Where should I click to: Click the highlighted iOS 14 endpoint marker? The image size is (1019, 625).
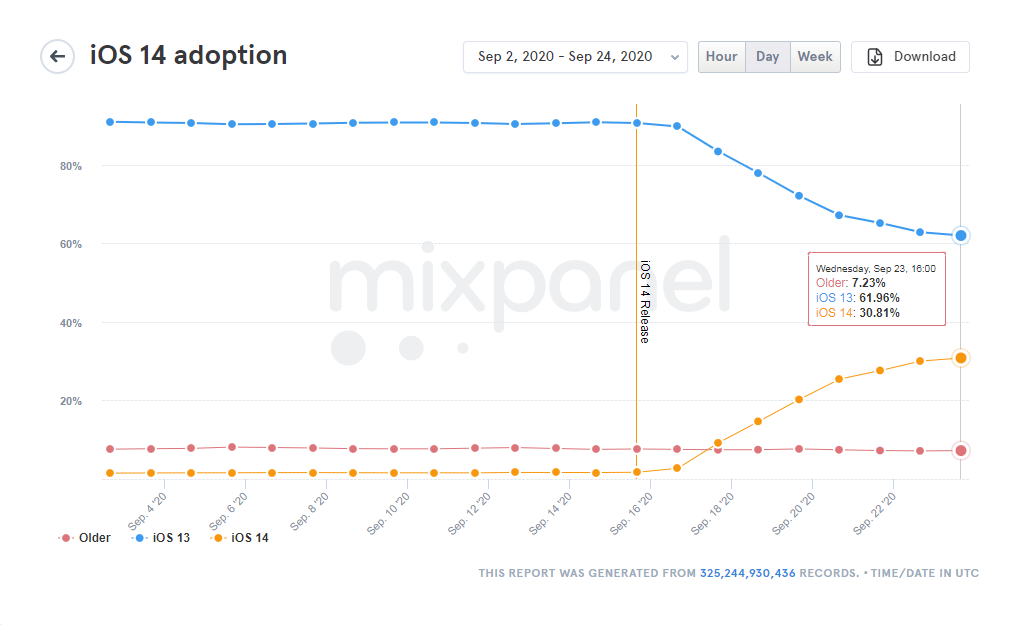960,358
